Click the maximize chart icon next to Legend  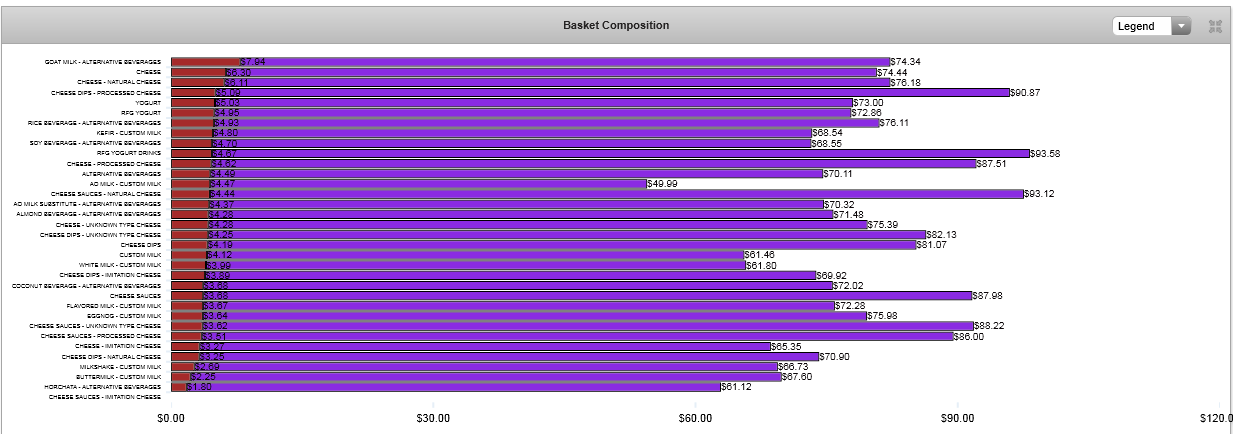coord(1215,27)
